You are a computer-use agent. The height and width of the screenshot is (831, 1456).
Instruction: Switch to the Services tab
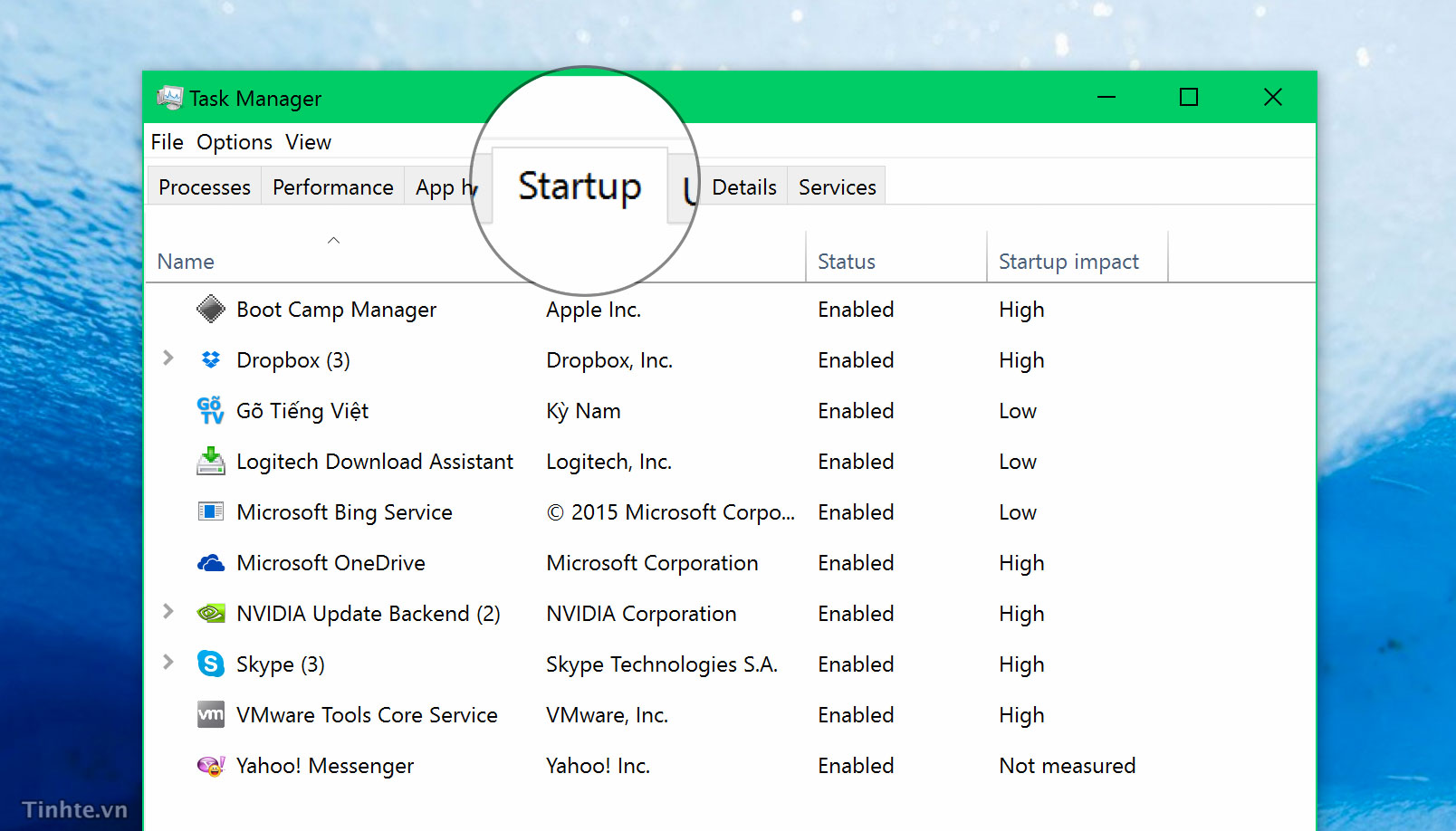click(838, 186)
